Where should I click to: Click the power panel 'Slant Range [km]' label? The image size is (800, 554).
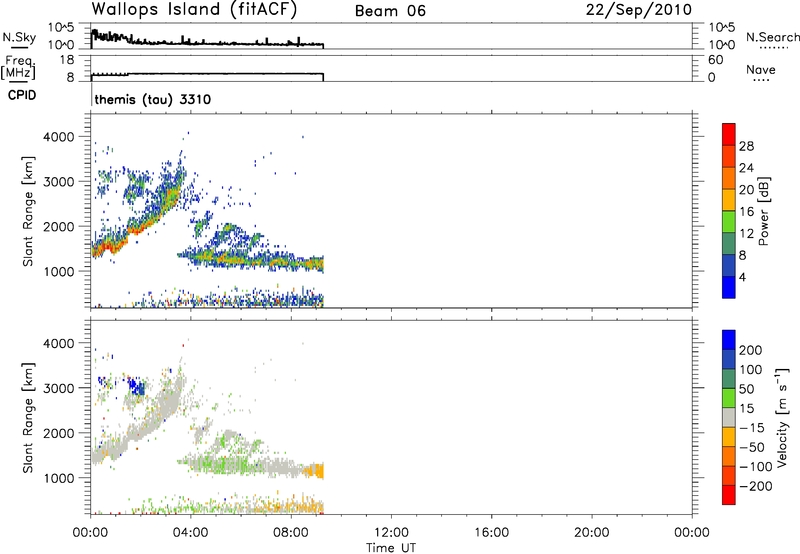[x=28, y=211]
